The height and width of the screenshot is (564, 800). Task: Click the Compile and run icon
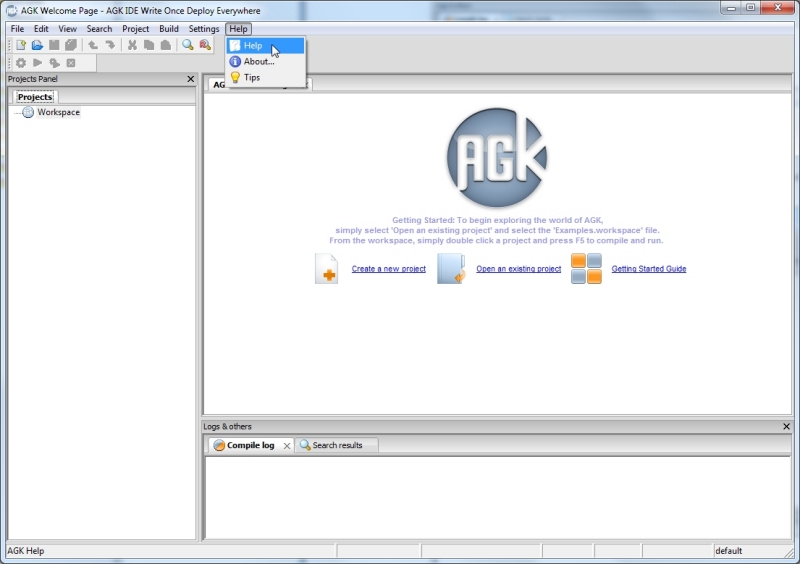pyautogui.click(x=54, y=63)
